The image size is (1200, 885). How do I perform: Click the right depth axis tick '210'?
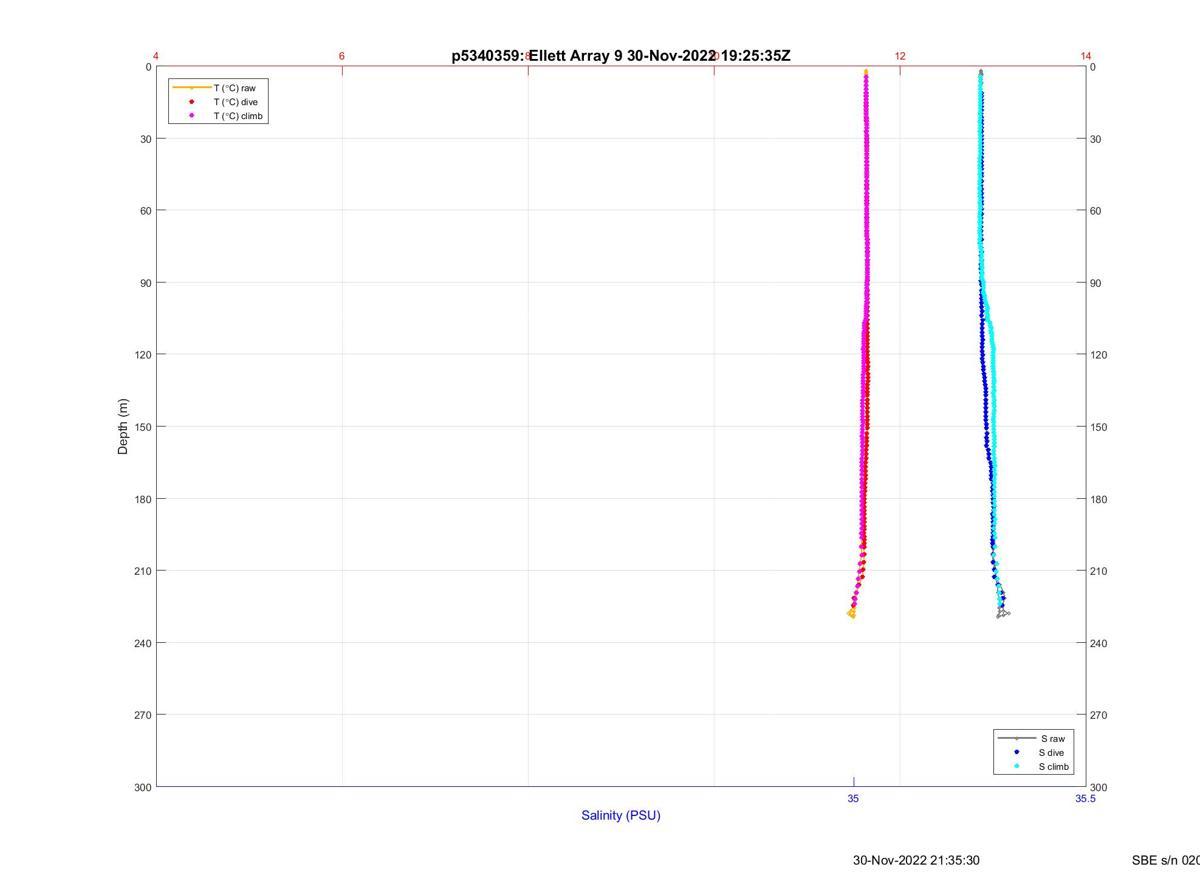1099,571
